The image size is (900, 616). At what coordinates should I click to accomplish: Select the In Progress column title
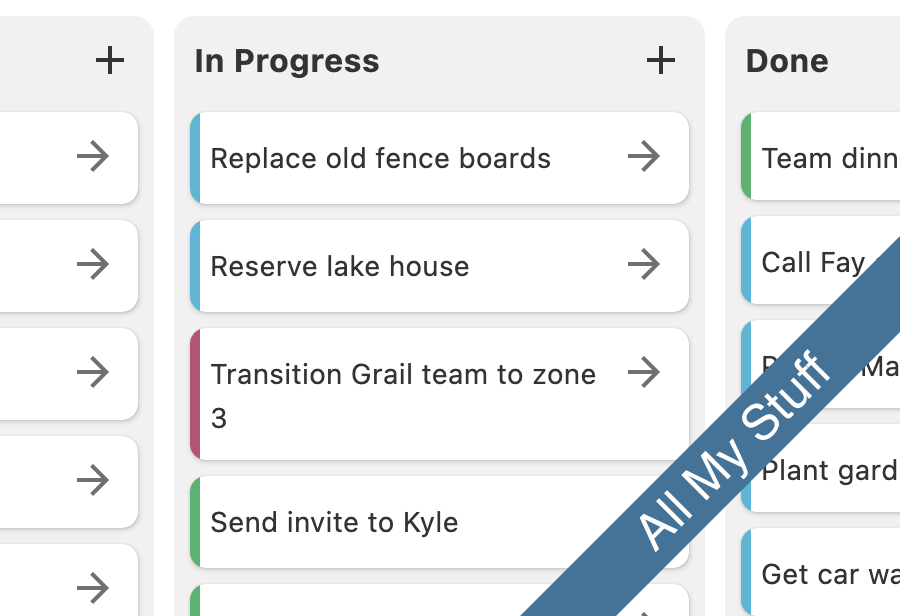point(286,61)
